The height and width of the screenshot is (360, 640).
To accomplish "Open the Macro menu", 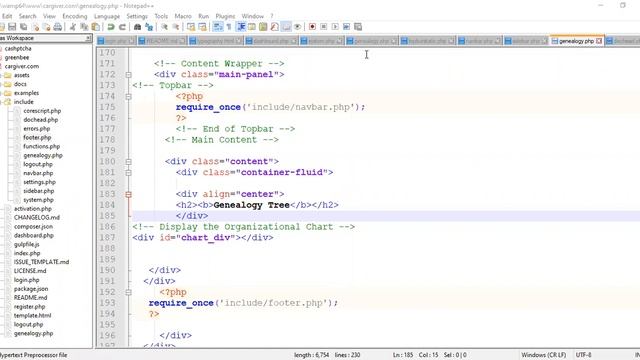I will coord(183,16).
